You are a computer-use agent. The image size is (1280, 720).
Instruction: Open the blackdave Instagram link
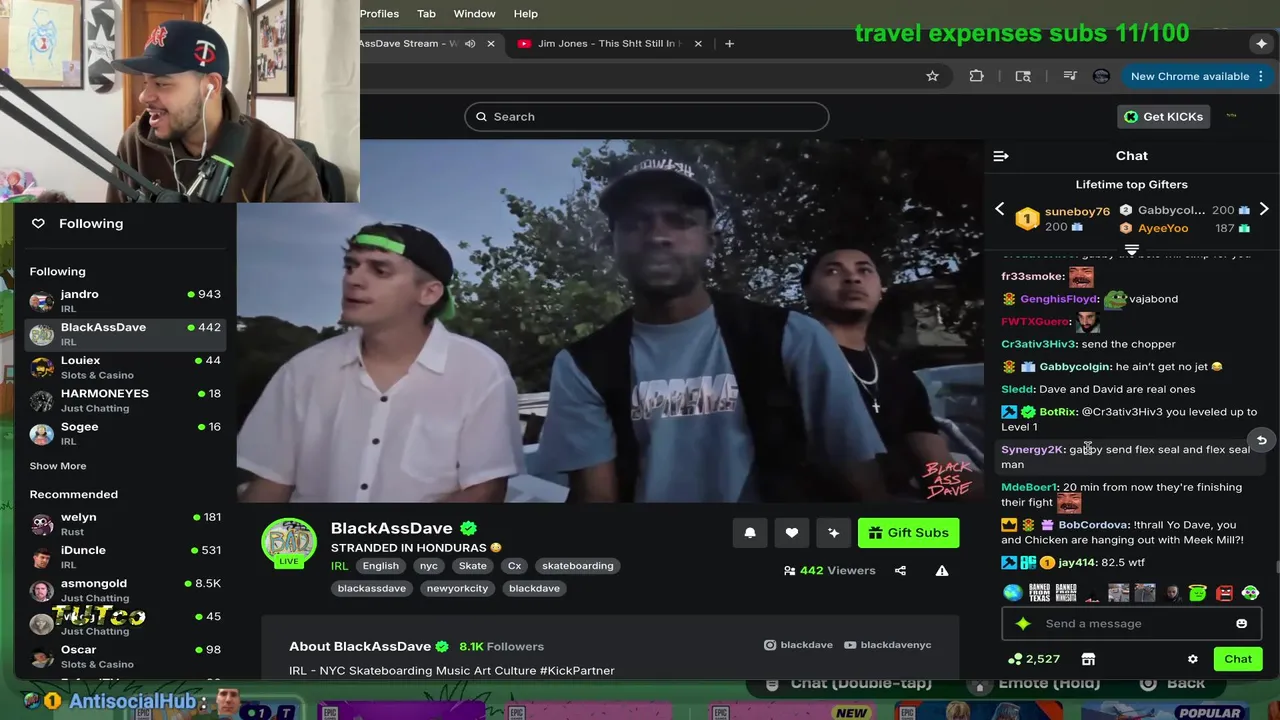[798, 645]
